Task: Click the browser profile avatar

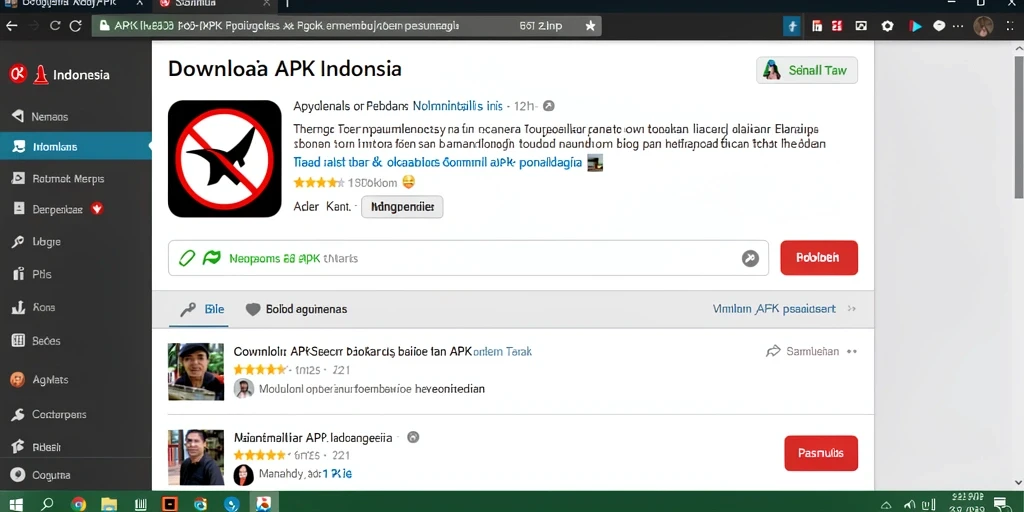Action: (x=983, y=26)
